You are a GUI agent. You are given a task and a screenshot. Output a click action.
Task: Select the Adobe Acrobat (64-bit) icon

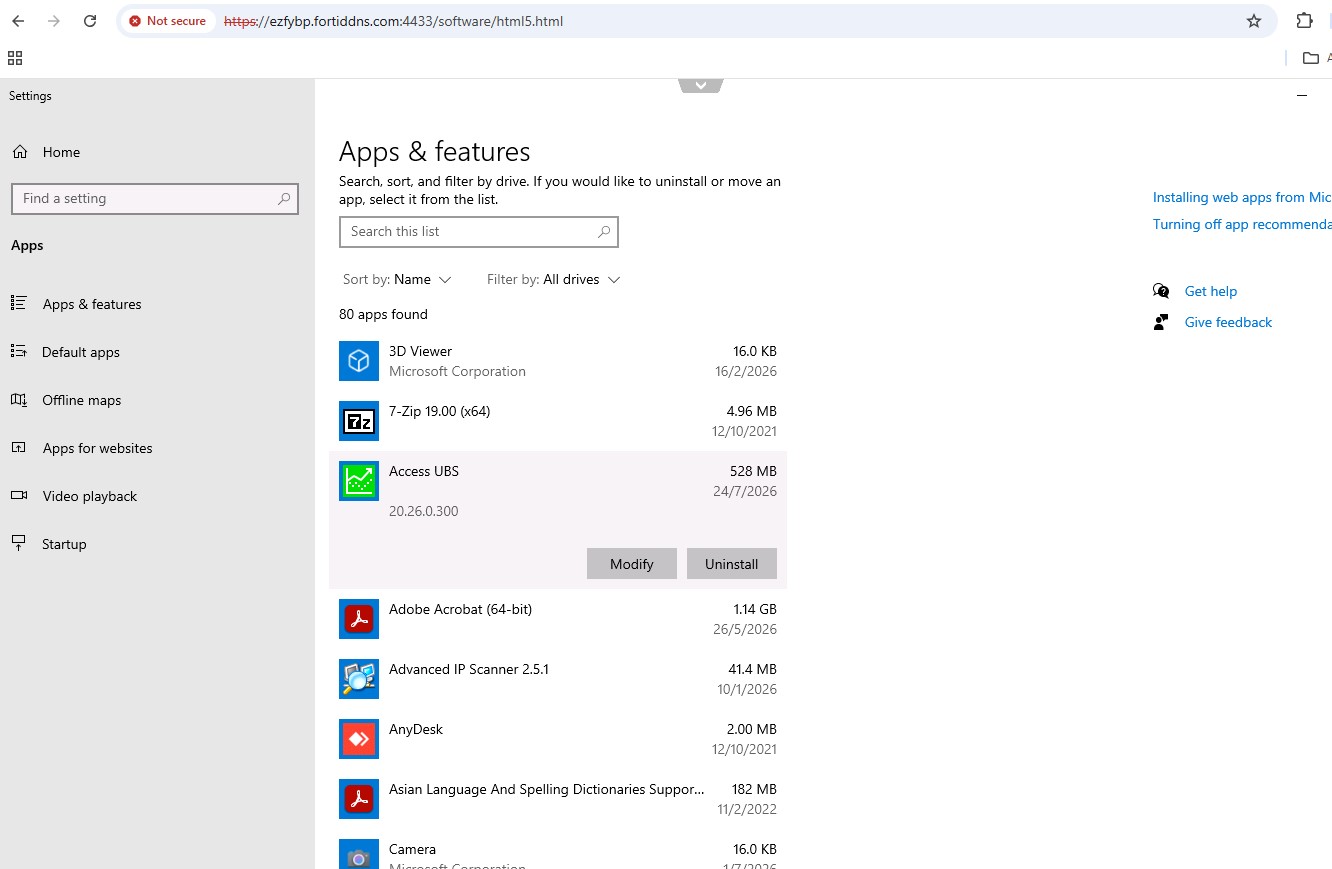(359, 619)
